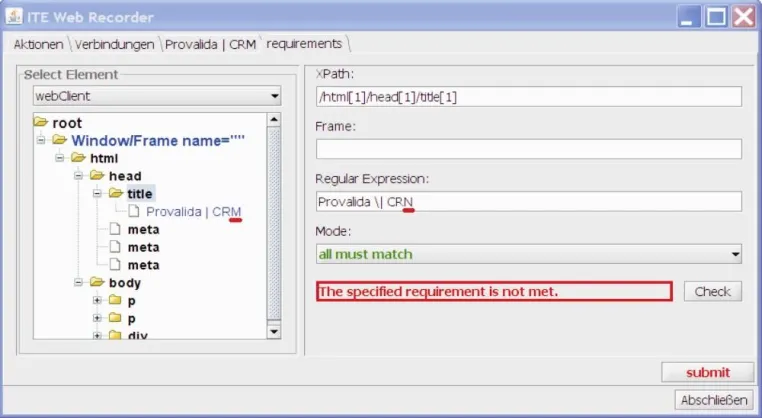Click the Provalida | CRM text node icon
This screenshot has width=762, height=418.
tap(134, 211)
